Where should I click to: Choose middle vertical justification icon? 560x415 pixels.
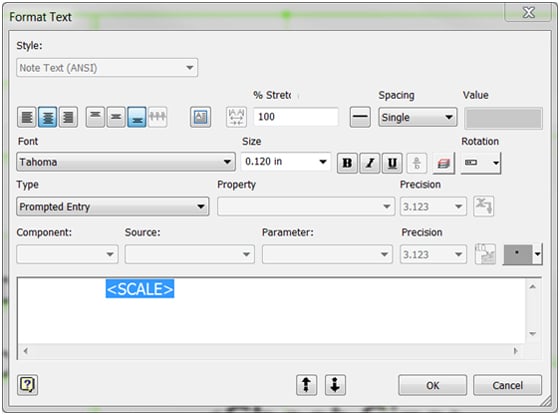click(x=116, y=117)
